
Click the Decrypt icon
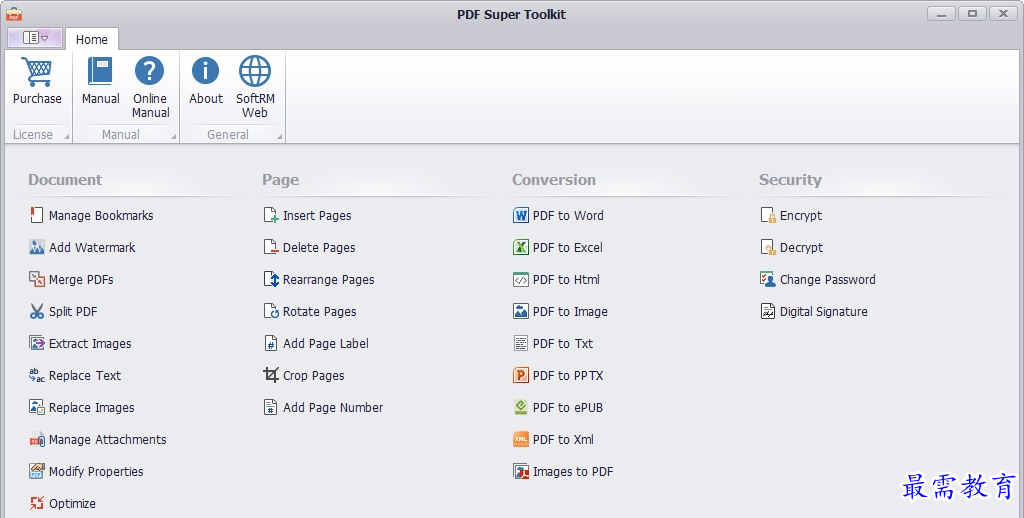[x=768, y=247]
